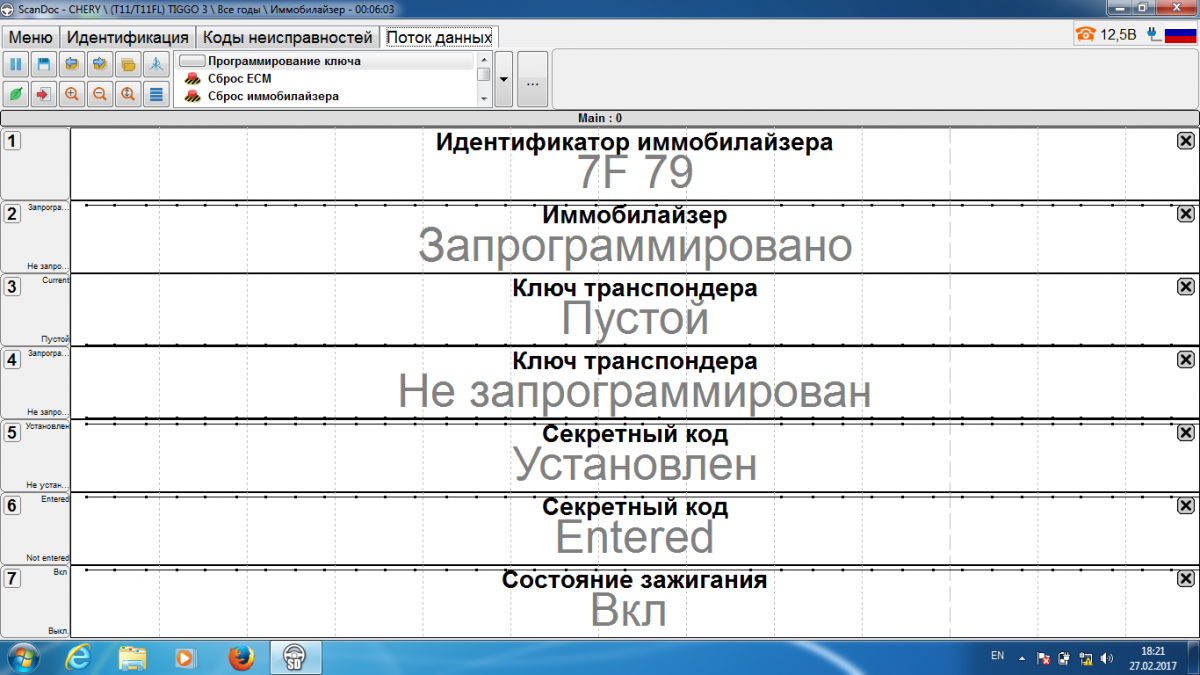The image size is (1200, 675).
Task: Click the actions list scroll-up arrow
Action: (x=484, y=59)
